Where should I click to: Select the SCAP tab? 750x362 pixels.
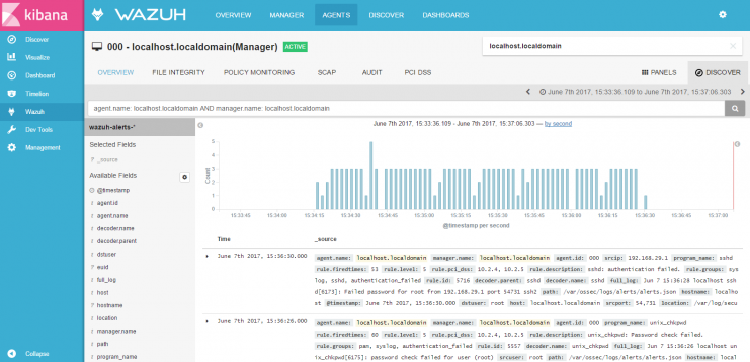(x=327, y=73)
